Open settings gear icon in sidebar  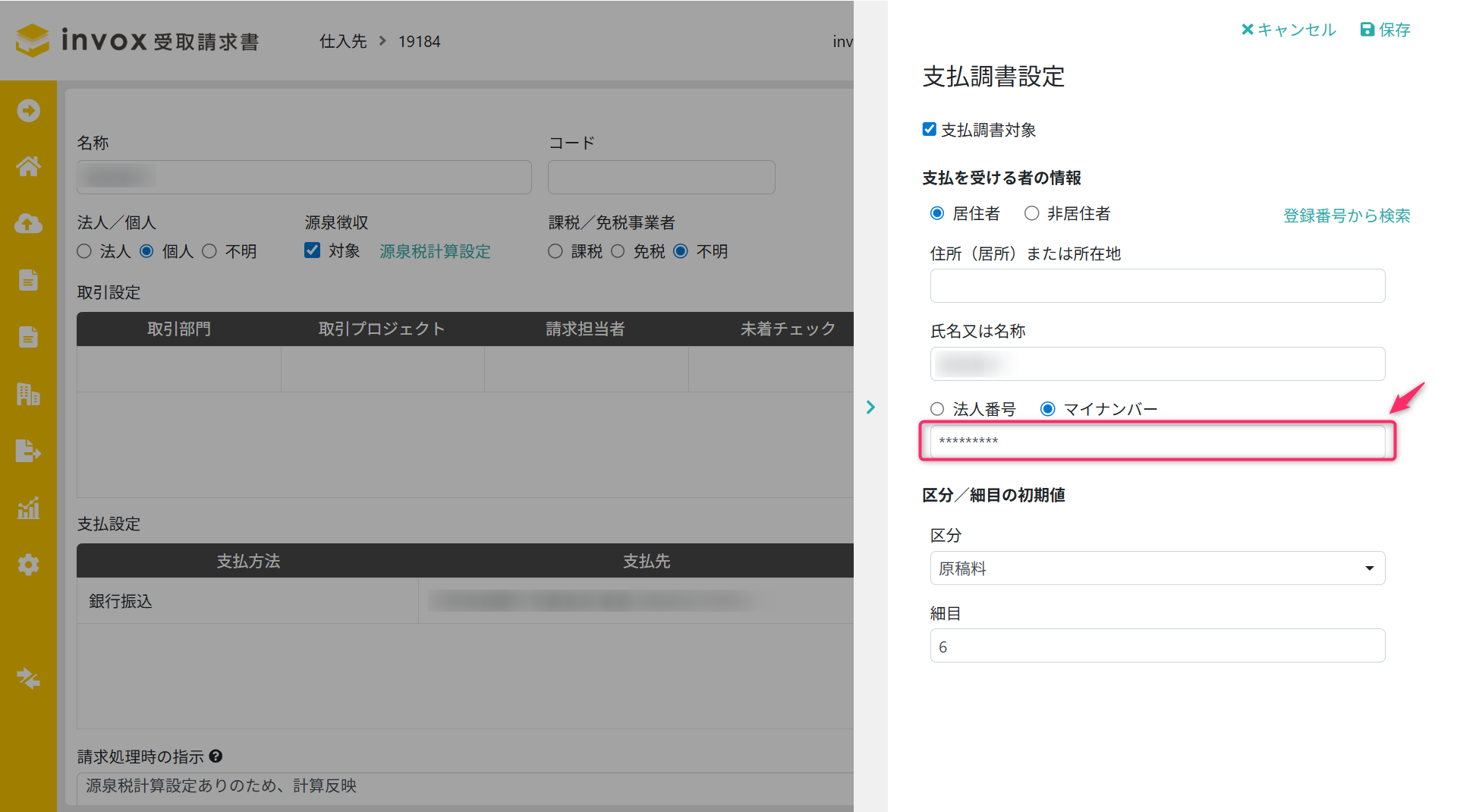tap(28, 565)
